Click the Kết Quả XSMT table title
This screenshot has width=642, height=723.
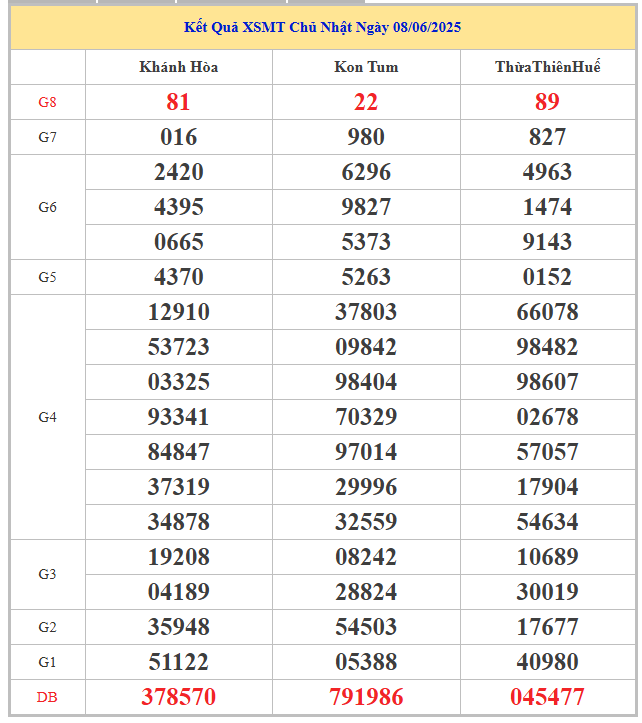point(323,27)
